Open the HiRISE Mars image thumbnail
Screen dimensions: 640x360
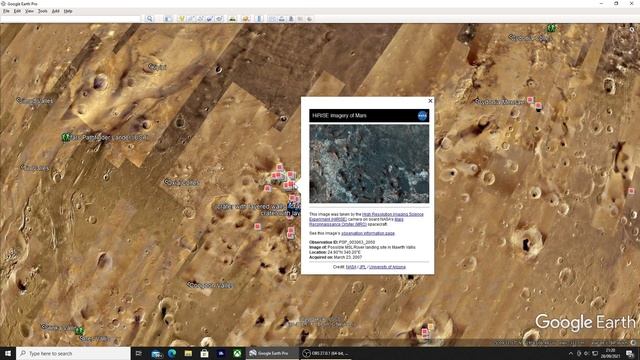click(369, 164)
